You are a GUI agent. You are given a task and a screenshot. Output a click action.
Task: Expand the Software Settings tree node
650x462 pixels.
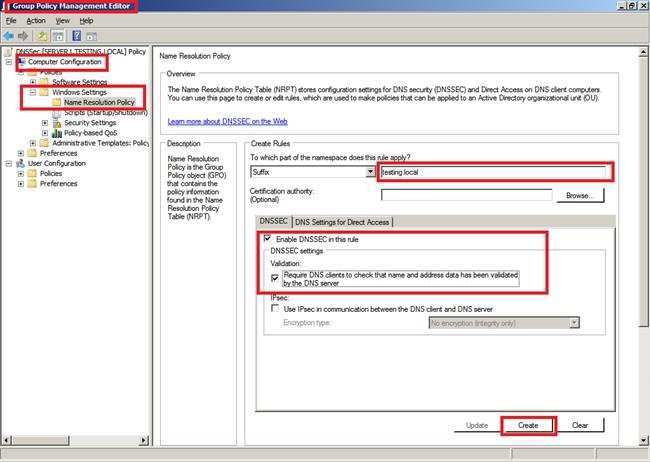(x=33, y=82)
